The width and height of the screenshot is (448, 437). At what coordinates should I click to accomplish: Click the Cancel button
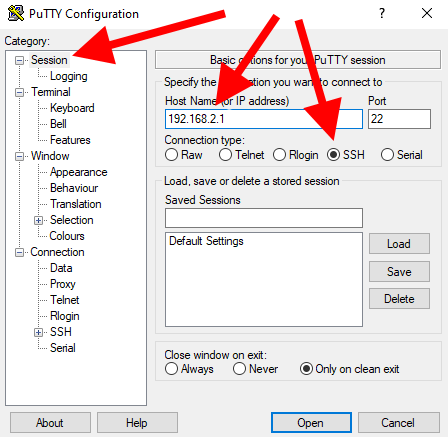pos(399,423)
